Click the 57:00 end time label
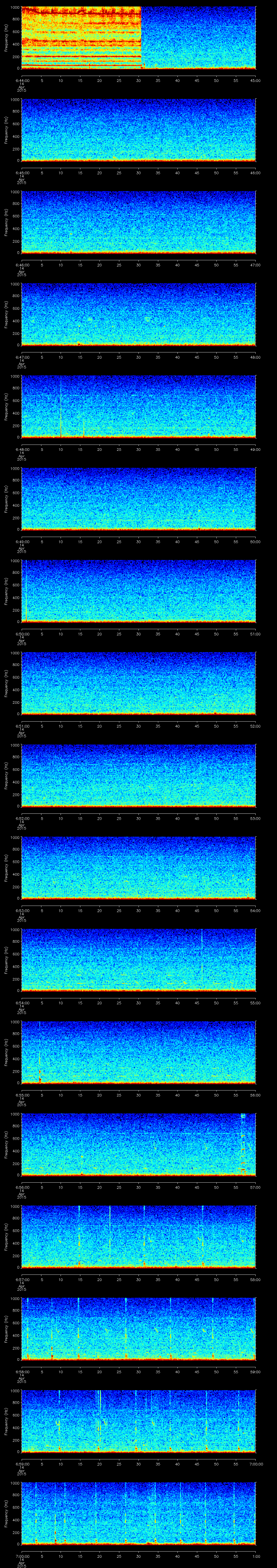The image size is (277, 1568). pyautogui.click(x=256, y=1187)
